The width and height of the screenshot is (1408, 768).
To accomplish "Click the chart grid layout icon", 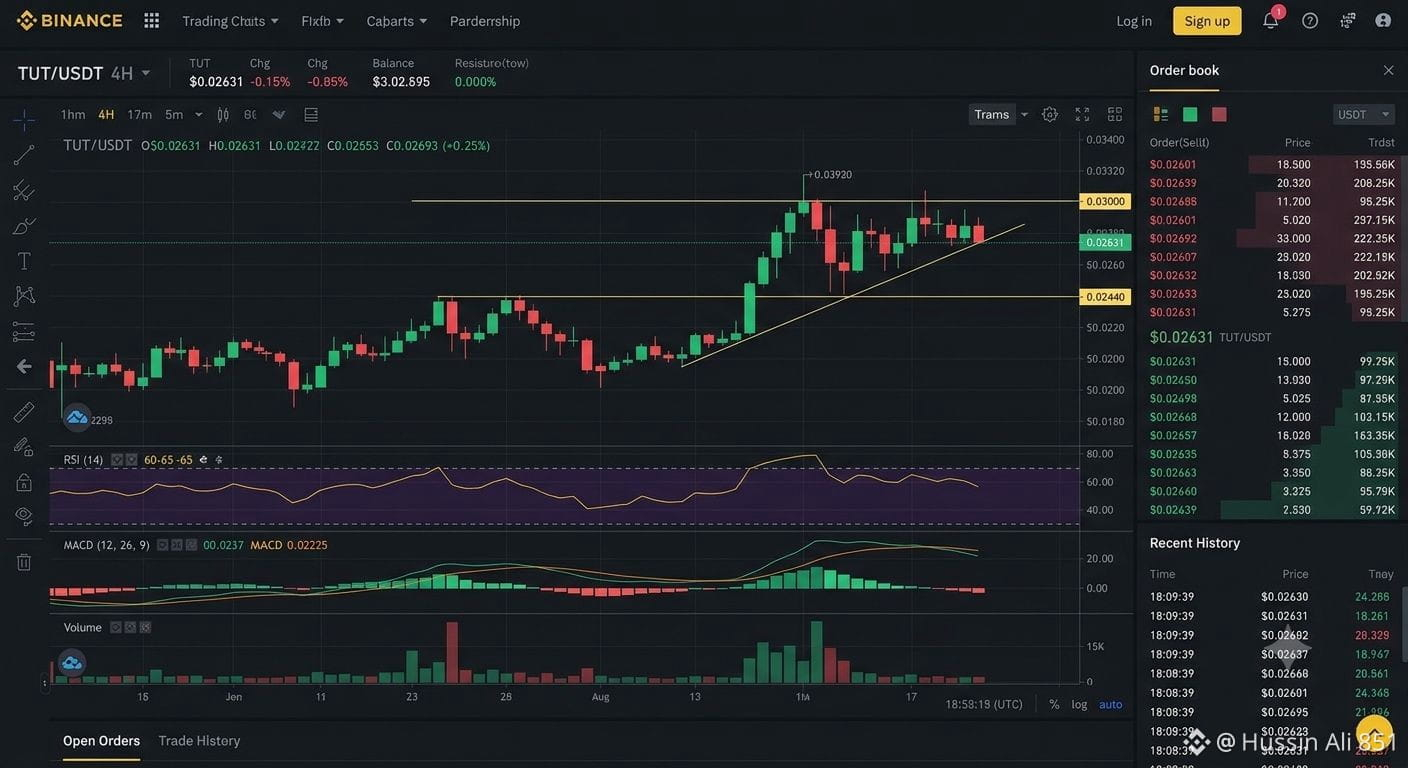I will coord(1115,114).
